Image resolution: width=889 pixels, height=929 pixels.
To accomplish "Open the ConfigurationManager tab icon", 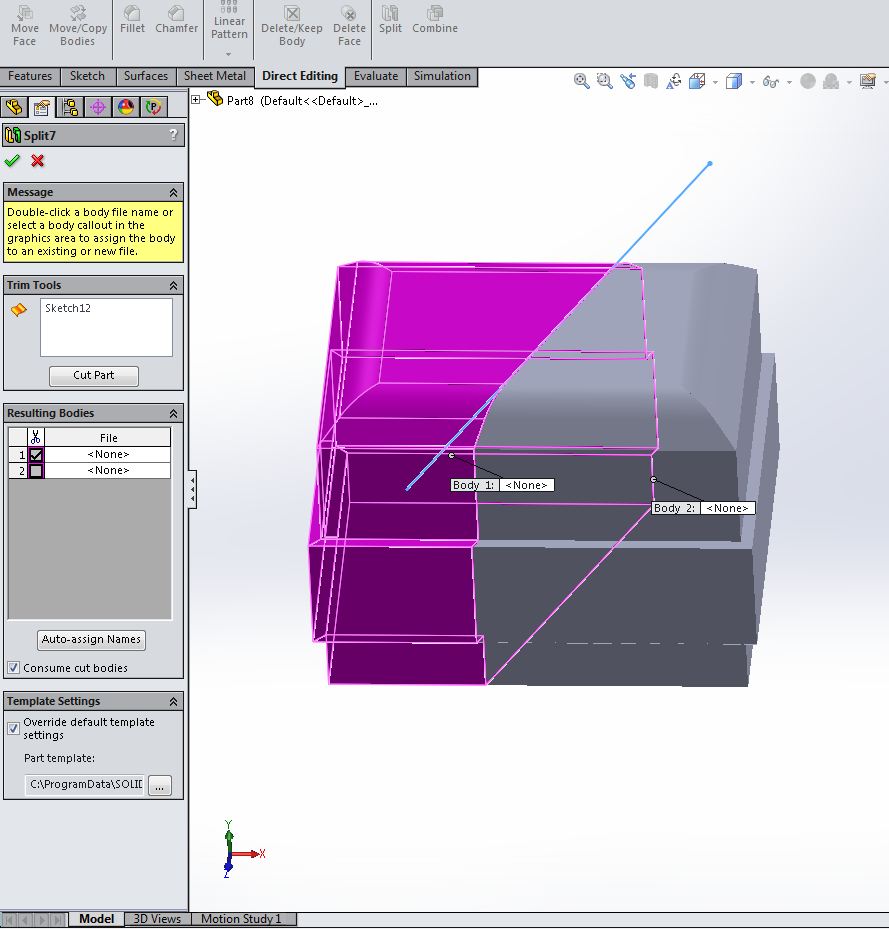I will [69, 108].
